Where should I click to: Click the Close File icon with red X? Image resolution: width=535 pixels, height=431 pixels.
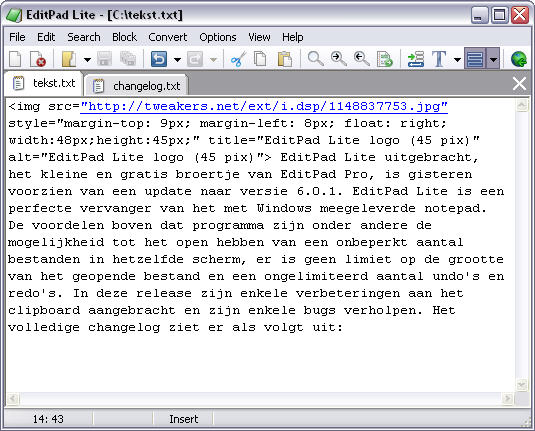pyautogui.click(x=38, y=59)
